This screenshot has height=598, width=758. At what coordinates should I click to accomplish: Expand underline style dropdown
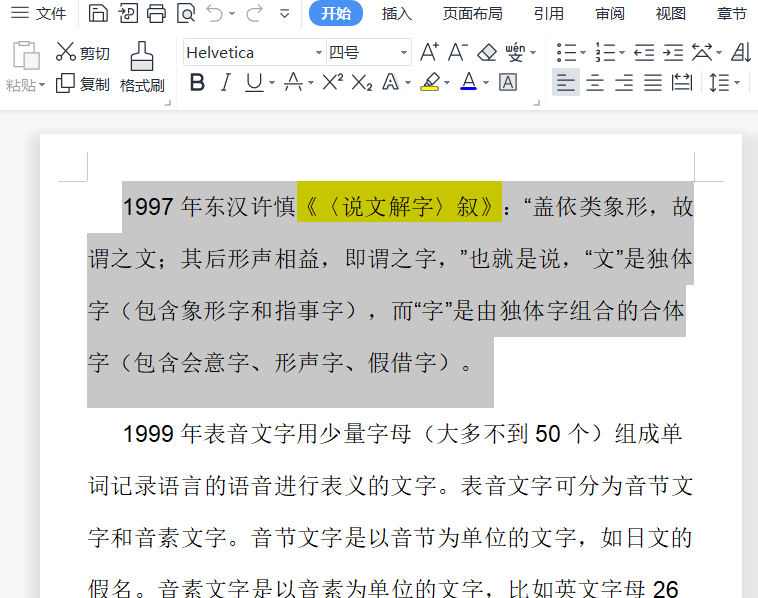pos(272,83)
